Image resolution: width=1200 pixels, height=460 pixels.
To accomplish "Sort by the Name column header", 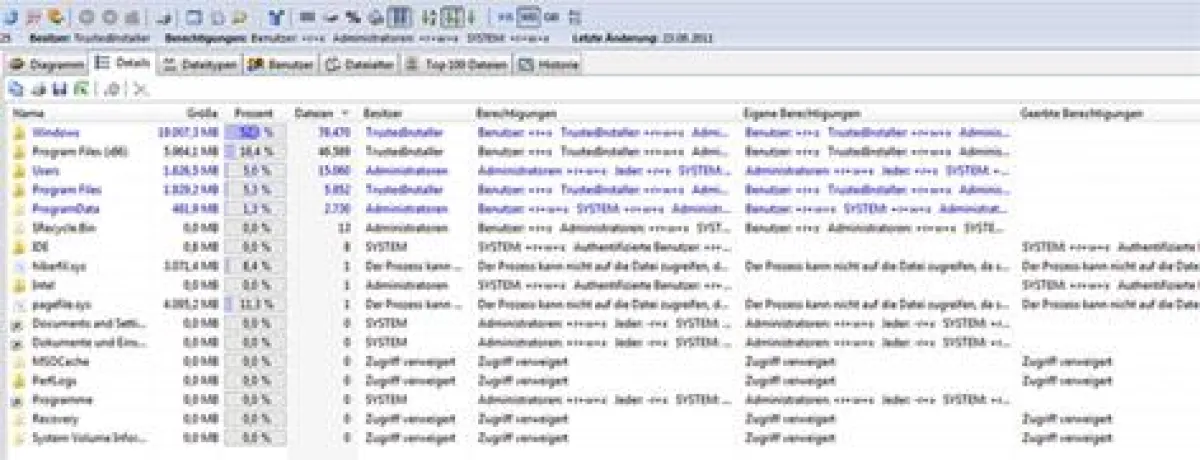I will click(28, 114).
